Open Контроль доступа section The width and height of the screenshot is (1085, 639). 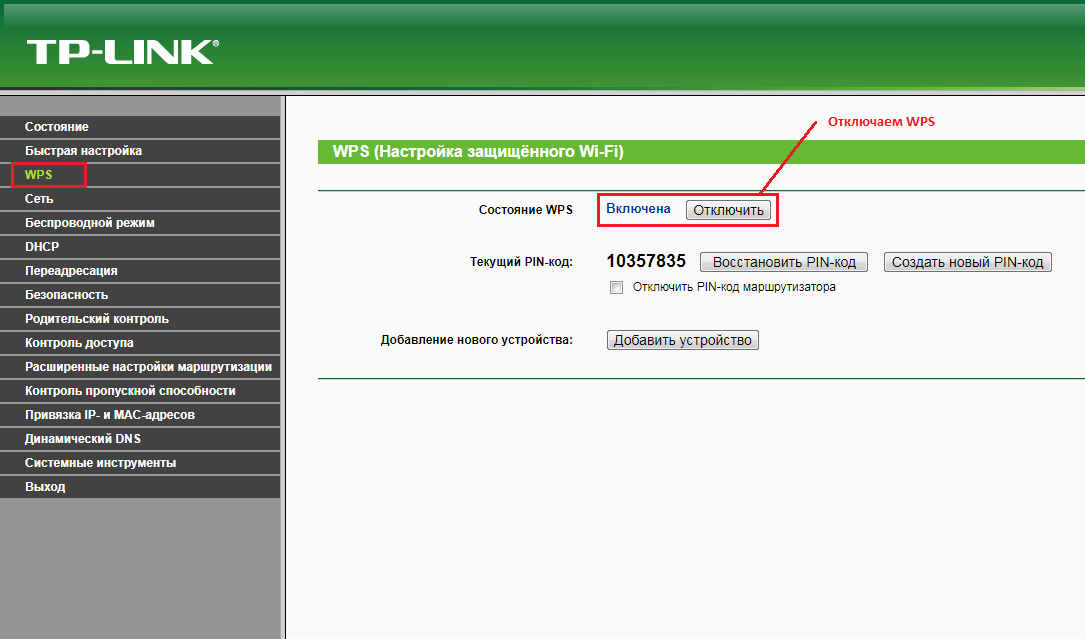[x=79, y=343]
